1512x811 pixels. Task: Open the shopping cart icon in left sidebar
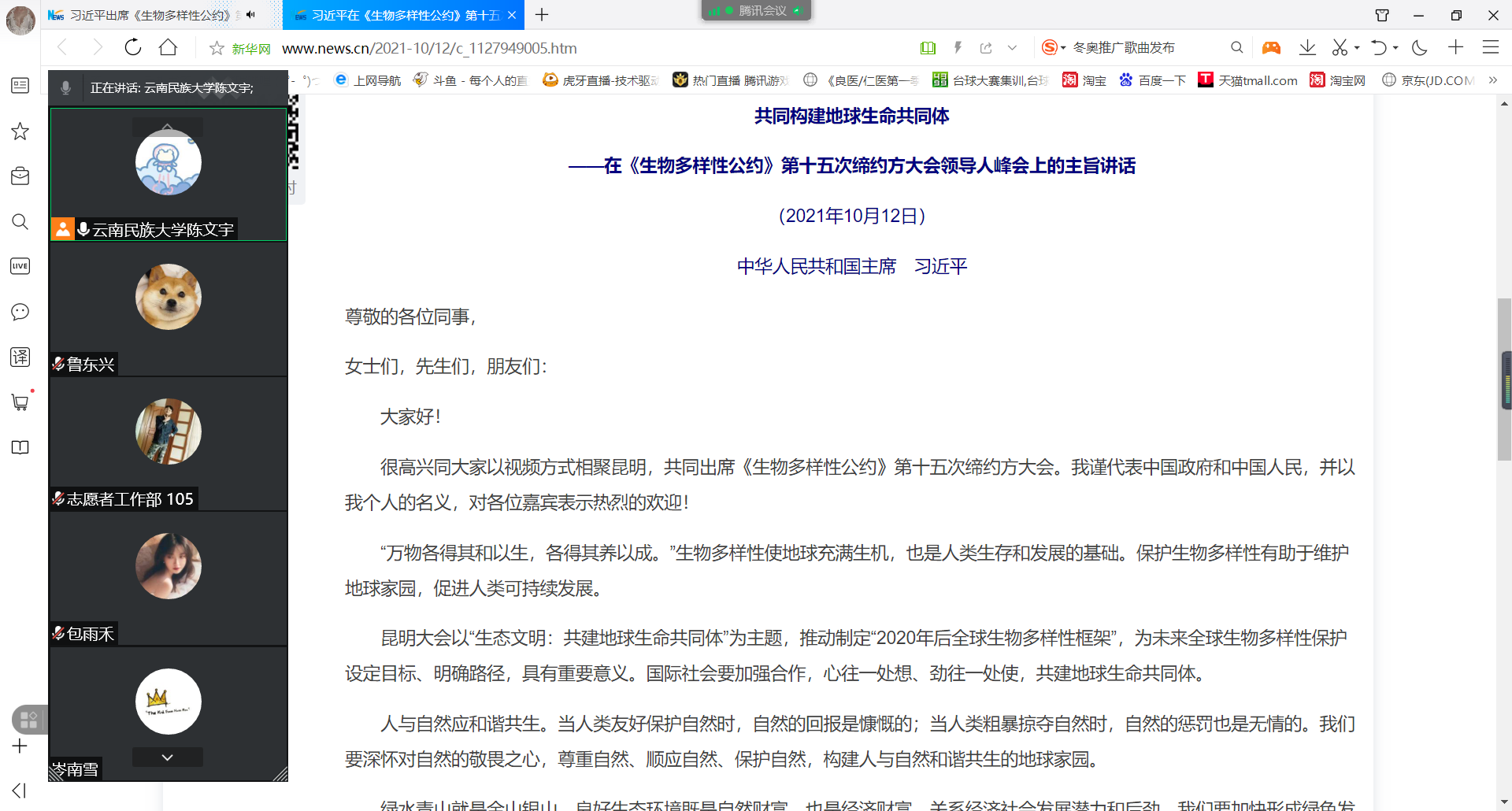[20, 402]
